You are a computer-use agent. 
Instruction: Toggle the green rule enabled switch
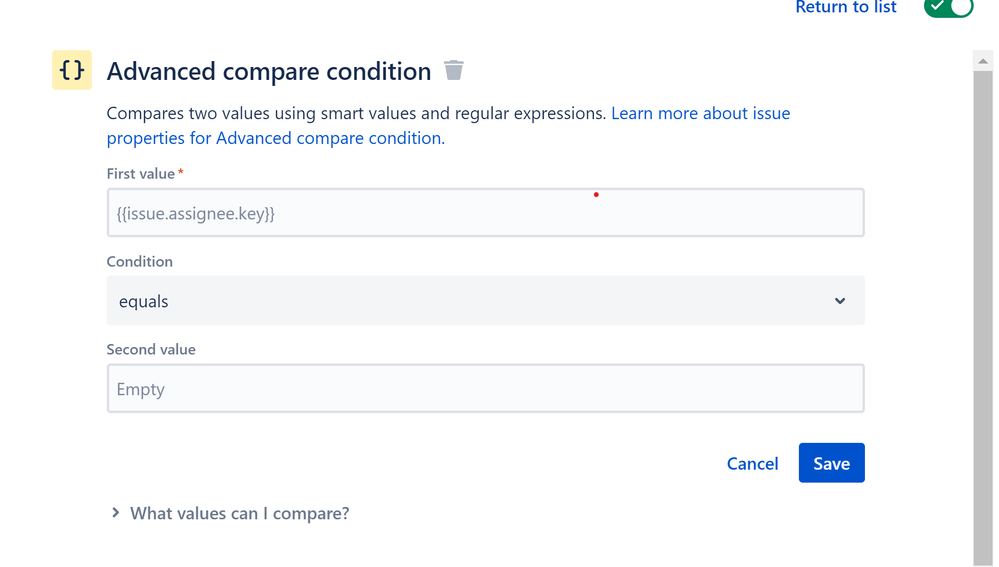click(948, 8)
